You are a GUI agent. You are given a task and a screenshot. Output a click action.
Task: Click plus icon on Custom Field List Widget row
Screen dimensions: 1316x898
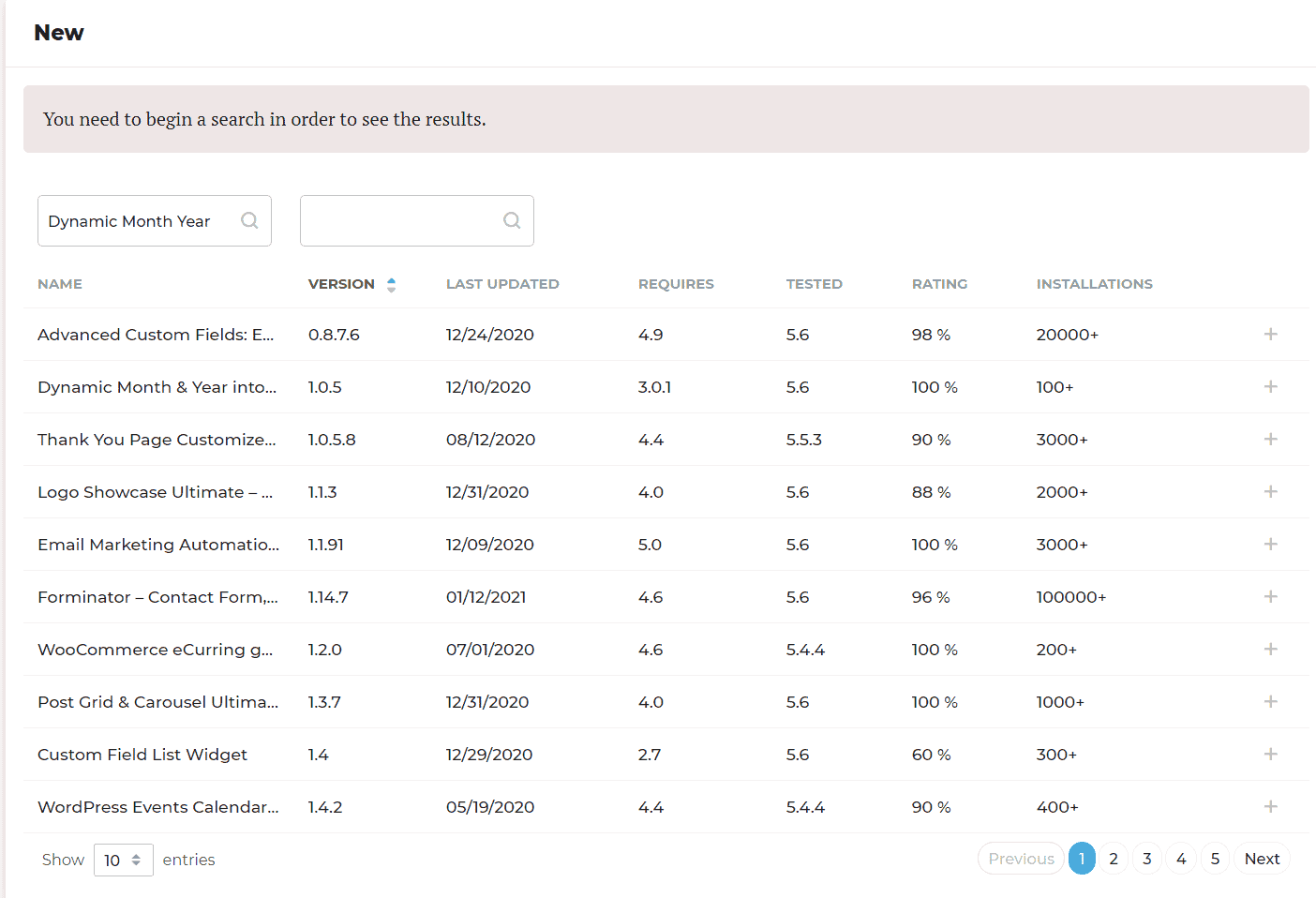1270,755
